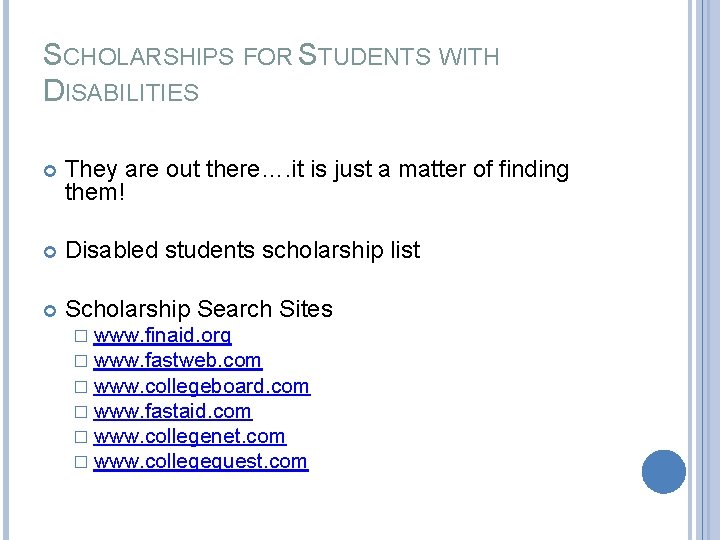Open the www.fastweb.com link
The image size is (720, 540).
[x=177, y=360]
